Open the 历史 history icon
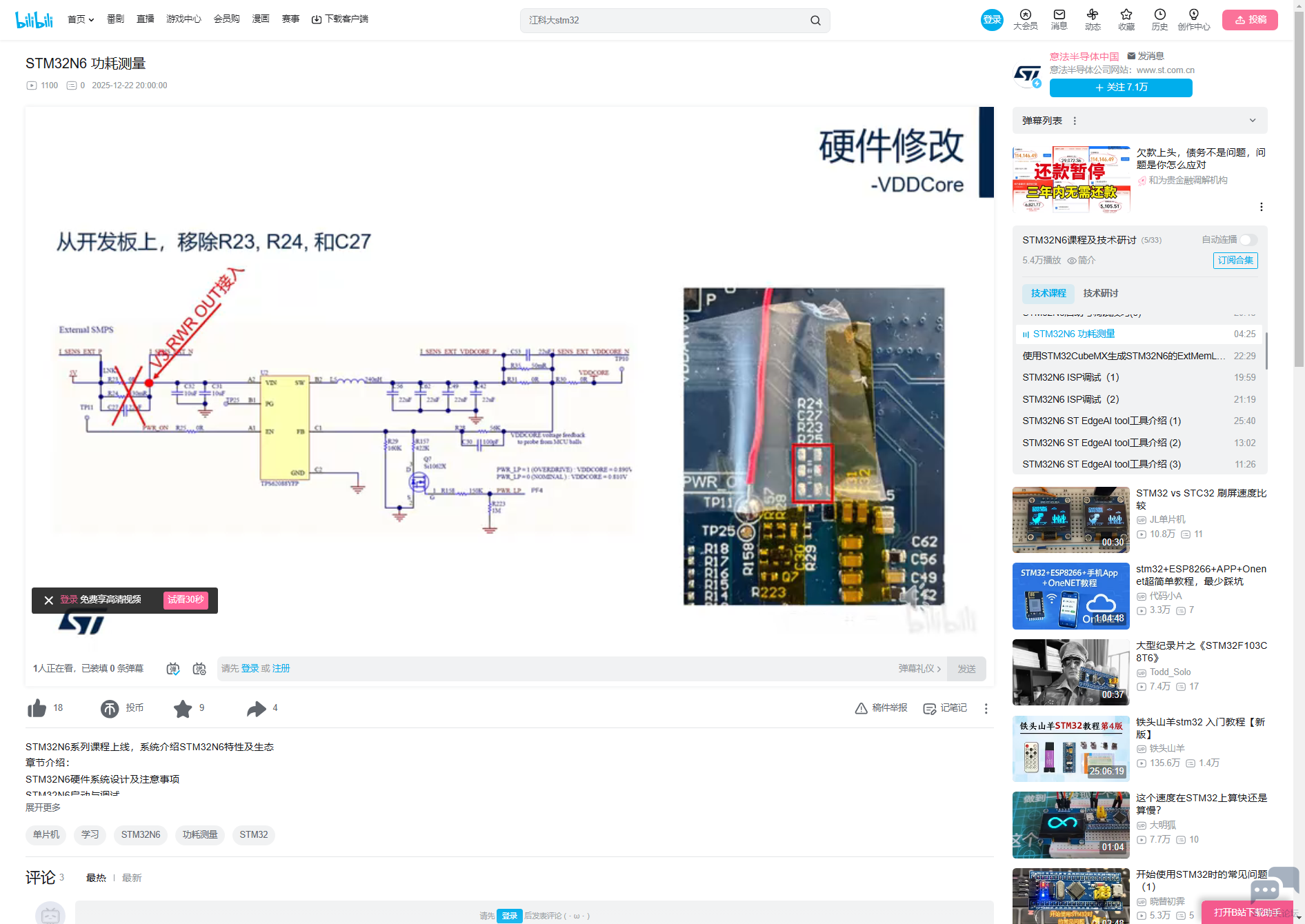 1159,19
